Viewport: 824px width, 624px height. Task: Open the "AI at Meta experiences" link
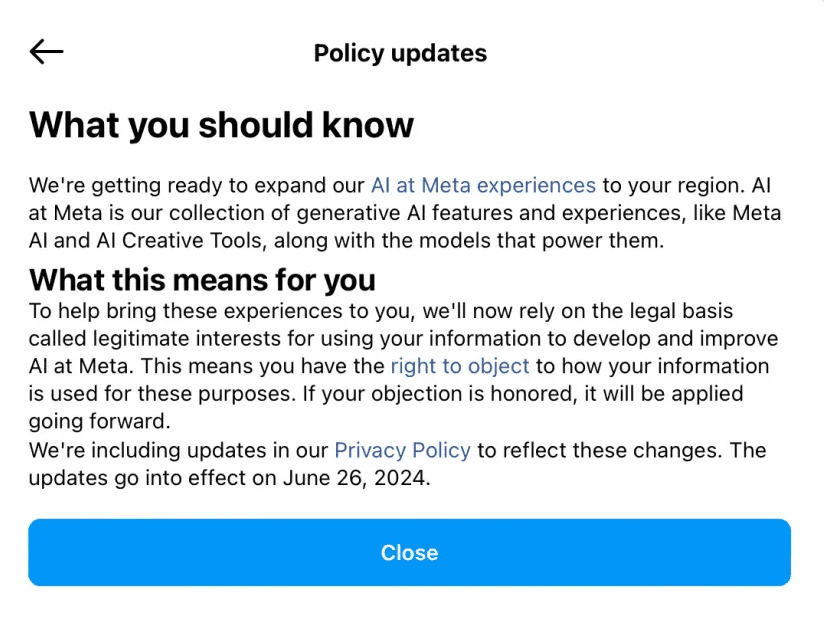pos(483,185)
